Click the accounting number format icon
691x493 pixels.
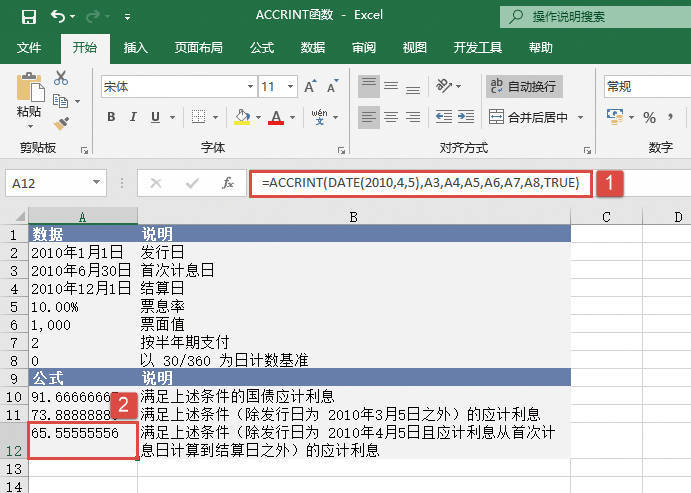pyautogui.click(x=615, y=117)
